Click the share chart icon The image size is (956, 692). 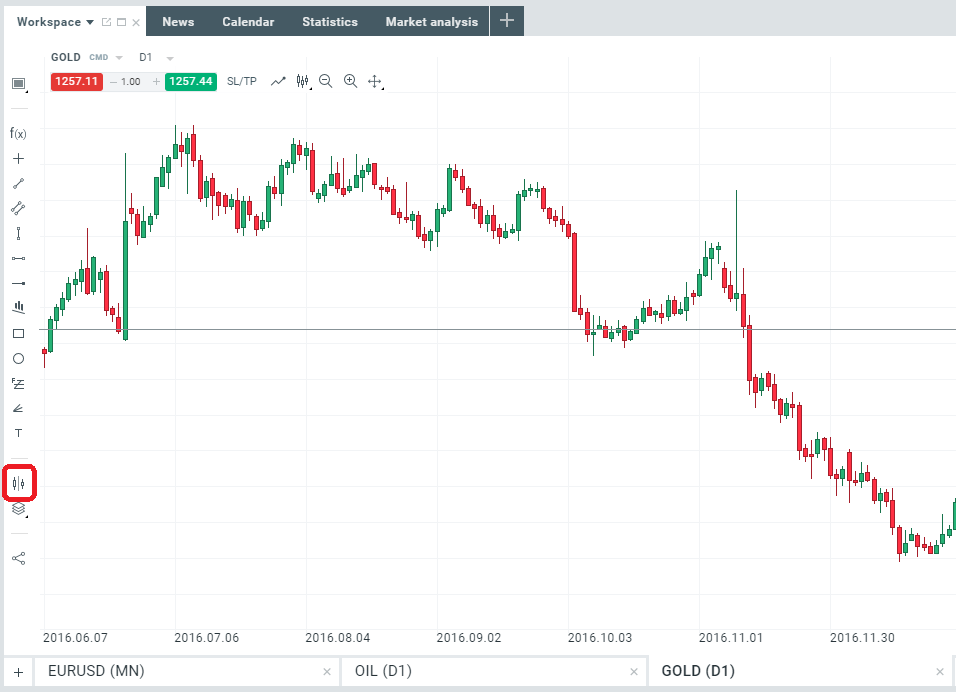pos(18,558)
